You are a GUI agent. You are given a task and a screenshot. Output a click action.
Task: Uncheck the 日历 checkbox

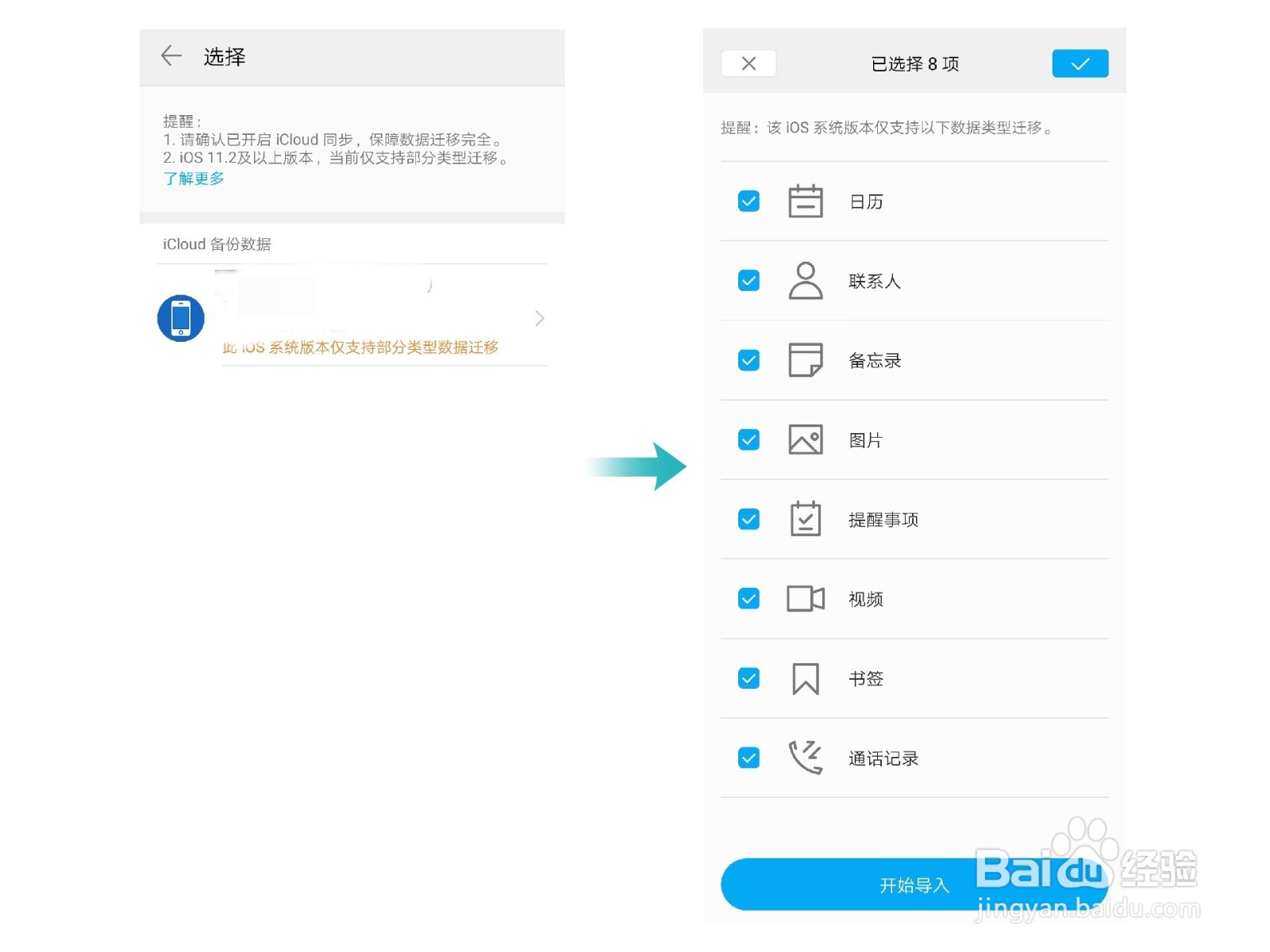(747, 201)
